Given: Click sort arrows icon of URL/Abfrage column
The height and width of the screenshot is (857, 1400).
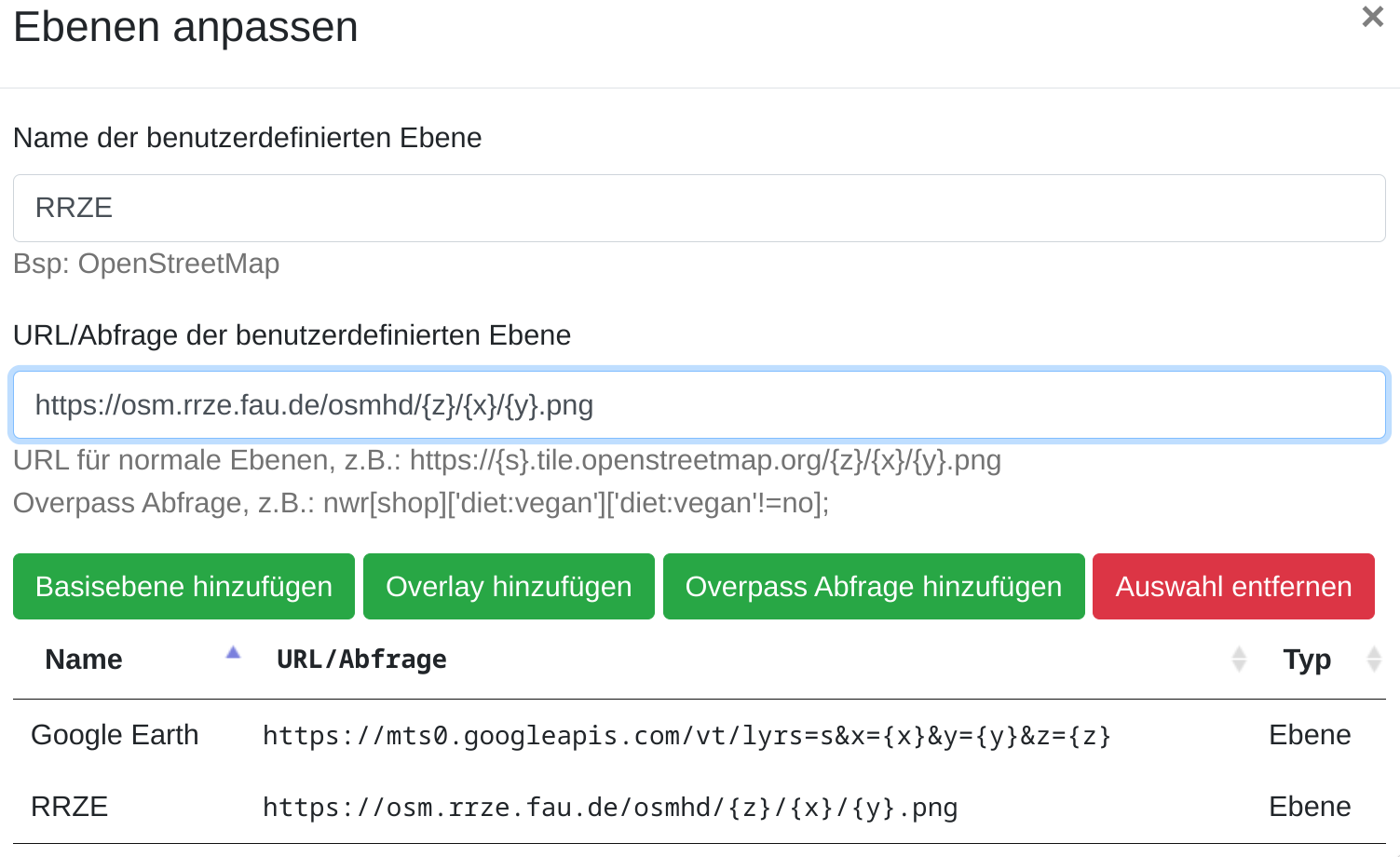Looking at the screenshot, I should [x=1239, y=659].
